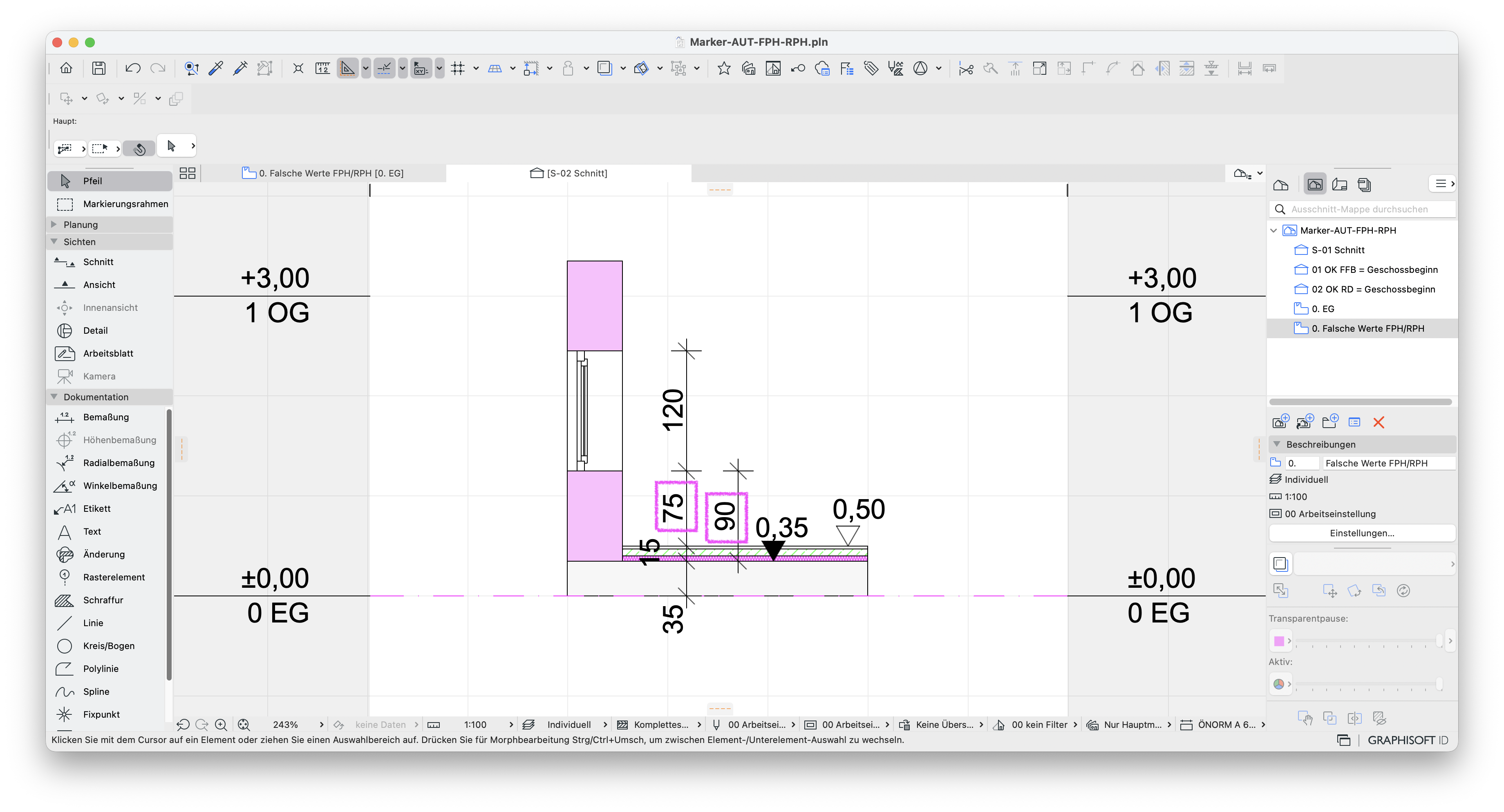Expand the Planung tool group
Image resolution: width=1504 pixels, height=812 pixels.
tap(54, 225)
